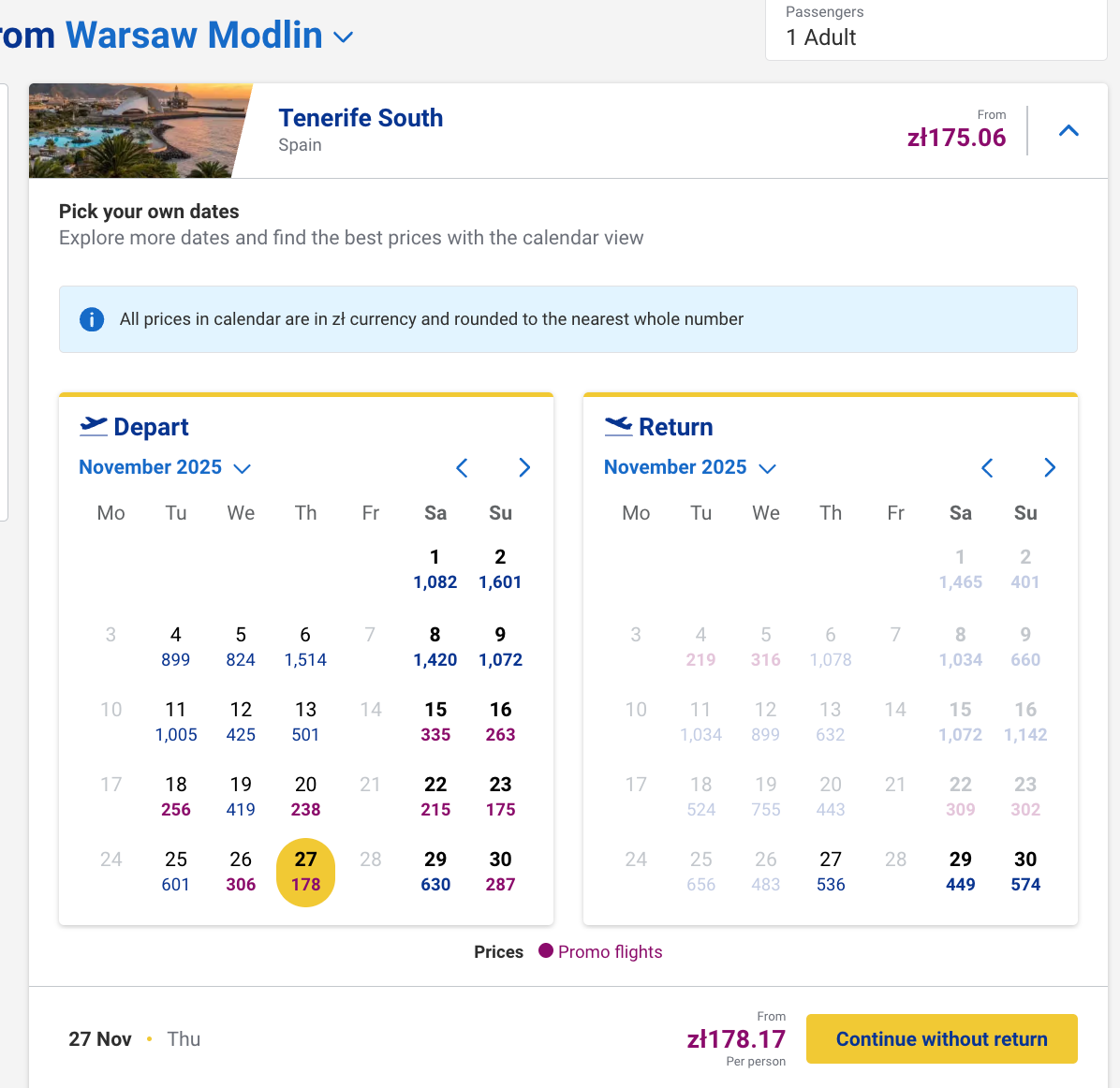Click the Return airplane icon
The image size is (1120, 1088).
619,427
